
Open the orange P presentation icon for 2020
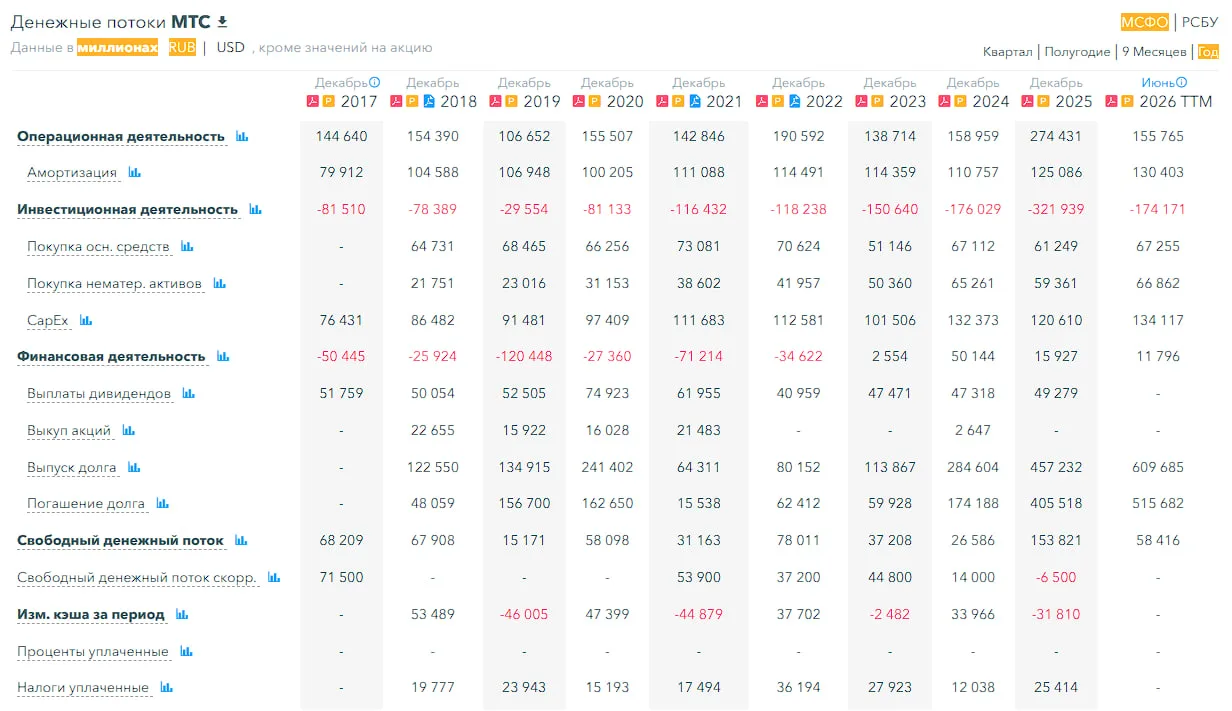point(595,101)
